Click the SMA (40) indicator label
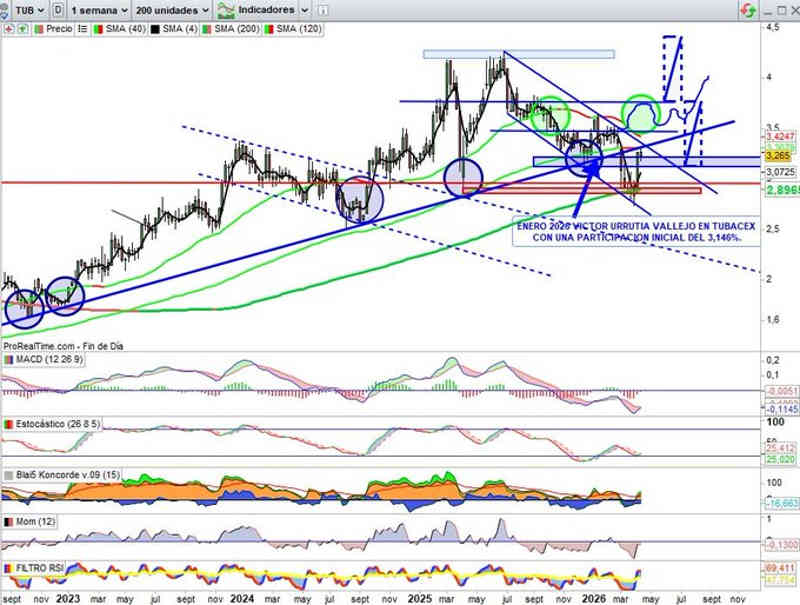This screenshot has height=605, width=800. tap(121, 29)
